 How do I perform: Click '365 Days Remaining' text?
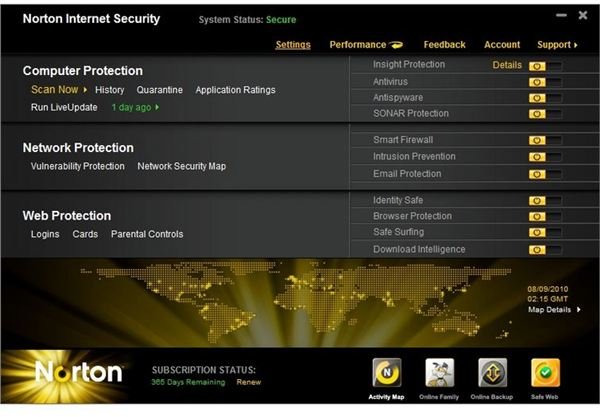[188, 382]
